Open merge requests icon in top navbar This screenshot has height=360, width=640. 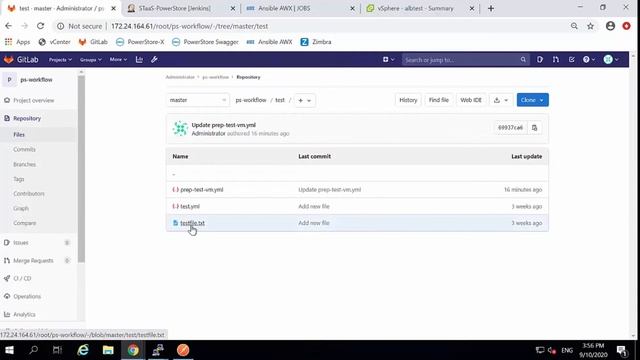click(x=556, y=60)
